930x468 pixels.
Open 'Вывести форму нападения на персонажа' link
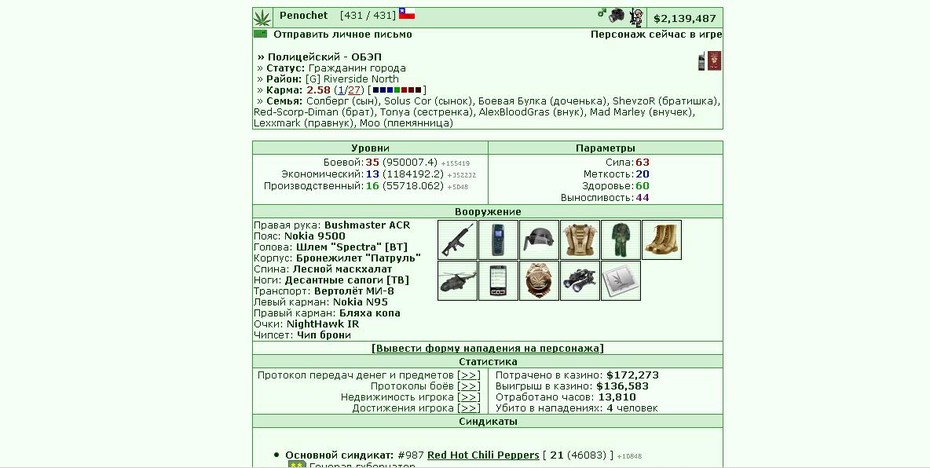pyautogui.click(x=488, y=348)
